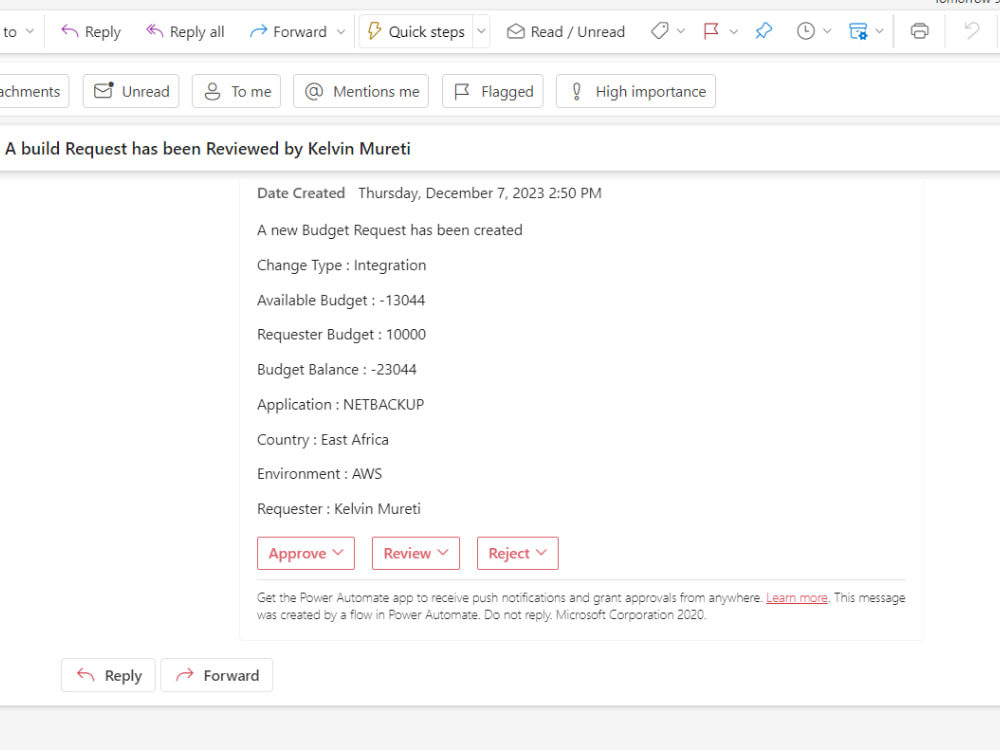
Task: Click 'A new Budget Request has been created'
Action: click(x=390, y=230)
